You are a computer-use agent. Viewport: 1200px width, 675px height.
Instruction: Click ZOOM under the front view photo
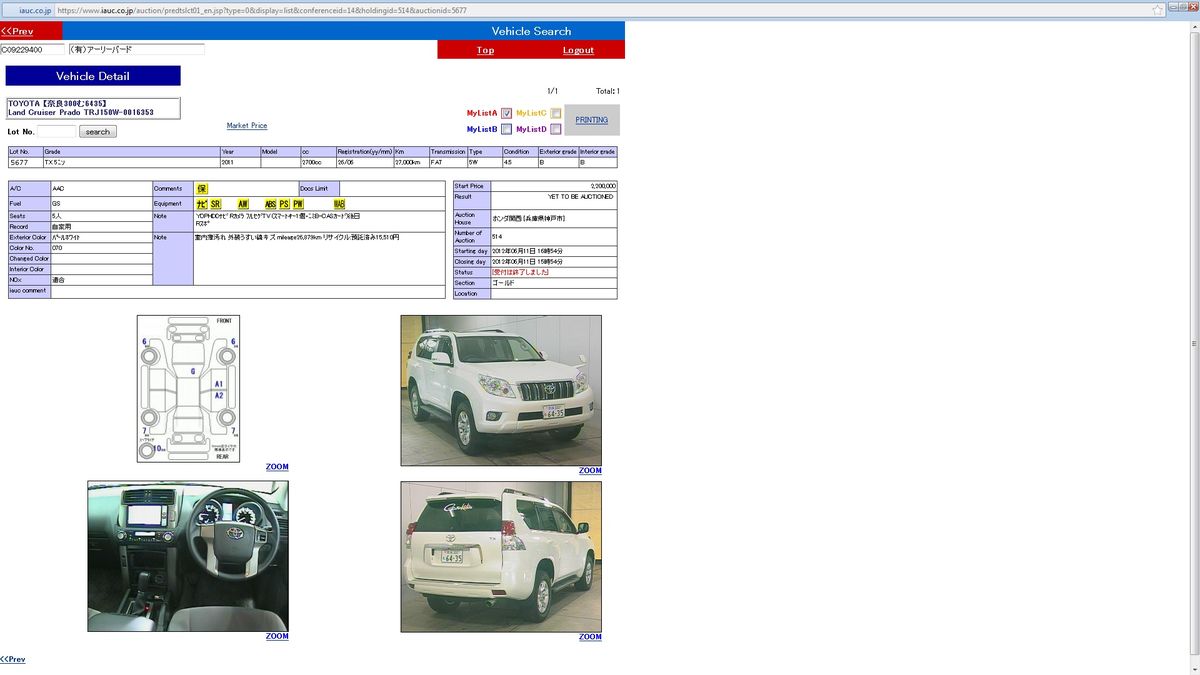click(590, 471)
